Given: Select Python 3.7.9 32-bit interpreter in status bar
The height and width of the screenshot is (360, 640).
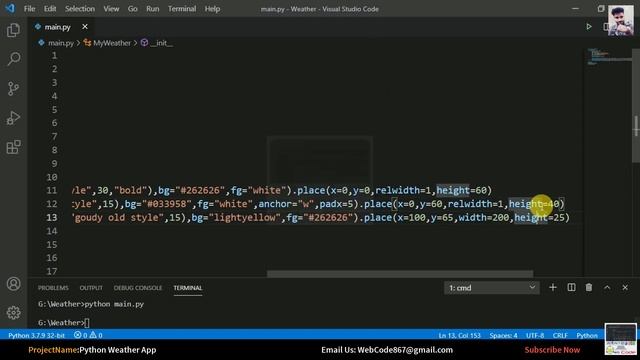Looking at the screenshot, I should coord(36,335).
